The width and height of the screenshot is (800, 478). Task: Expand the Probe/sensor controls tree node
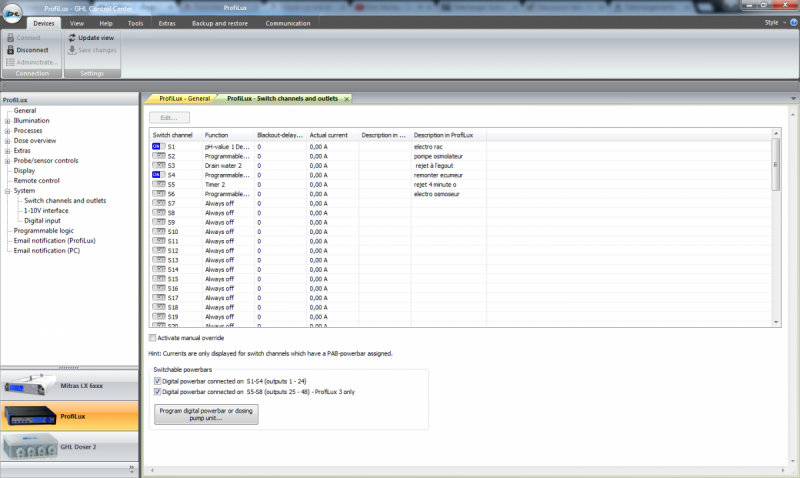click(x=7, y=160)
